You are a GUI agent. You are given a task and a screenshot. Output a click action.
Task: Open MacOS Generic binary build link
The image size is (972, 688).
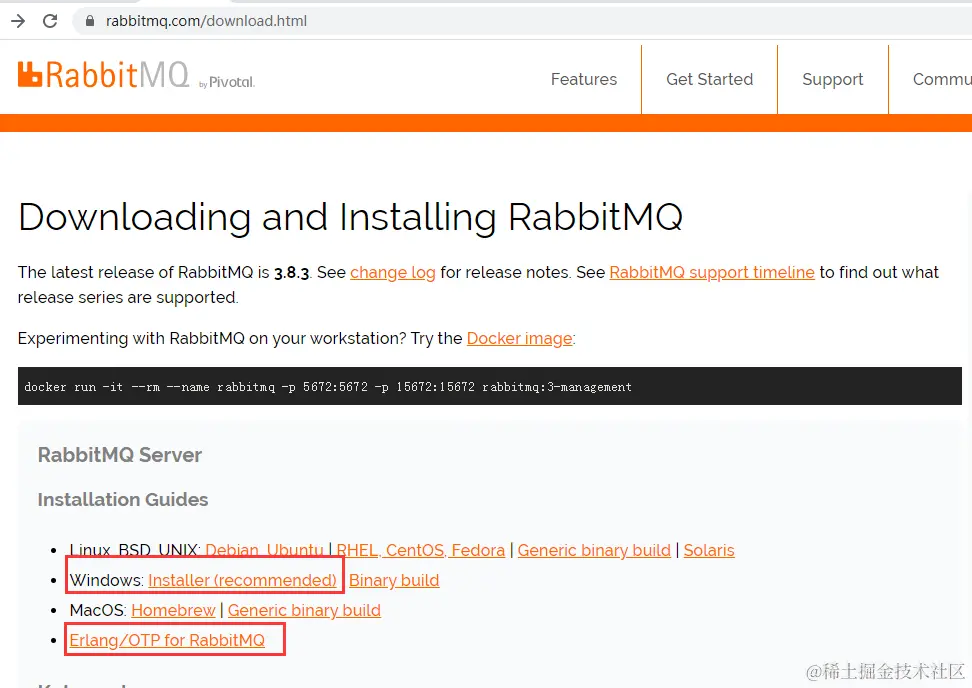(x=304, y=610)
